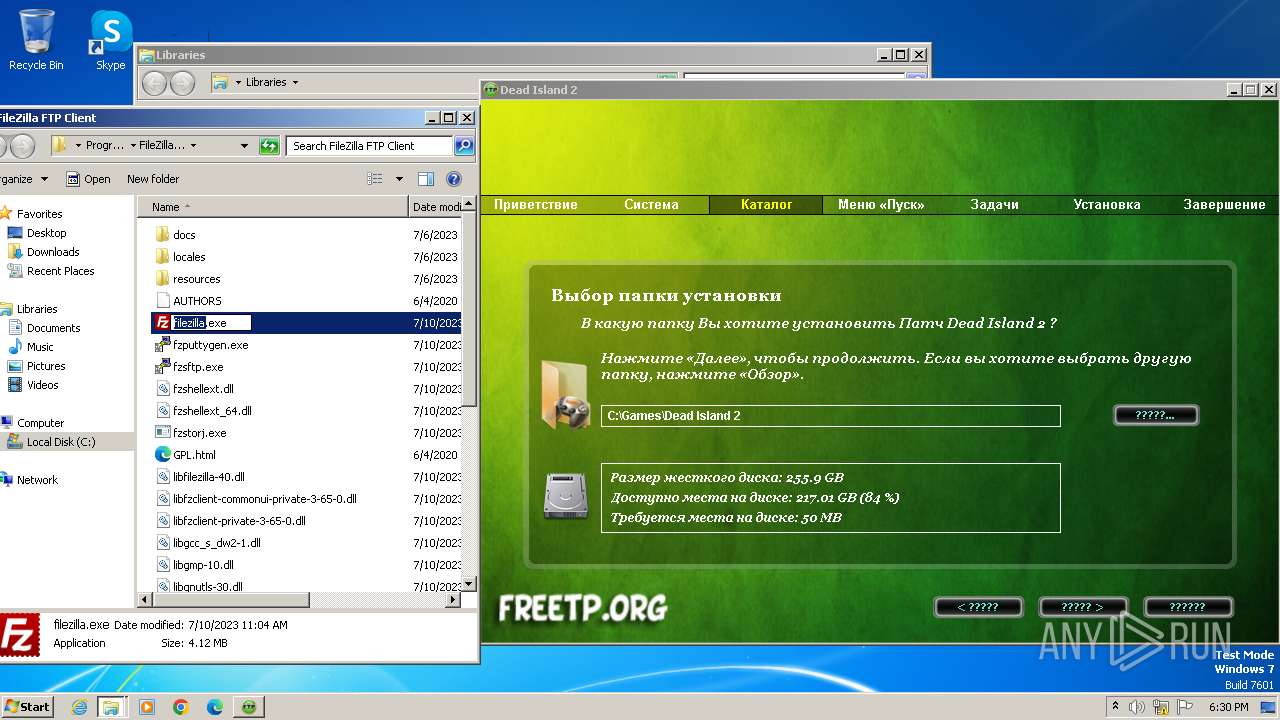
Task: Open the Start menu
Action: [27, 707]
